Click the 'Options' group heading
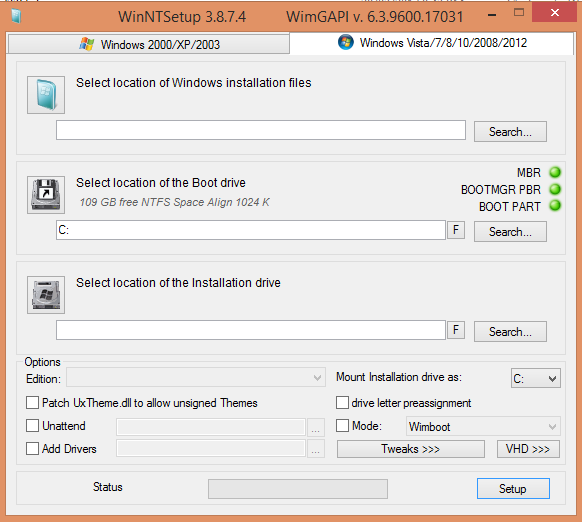 point(42,362)
